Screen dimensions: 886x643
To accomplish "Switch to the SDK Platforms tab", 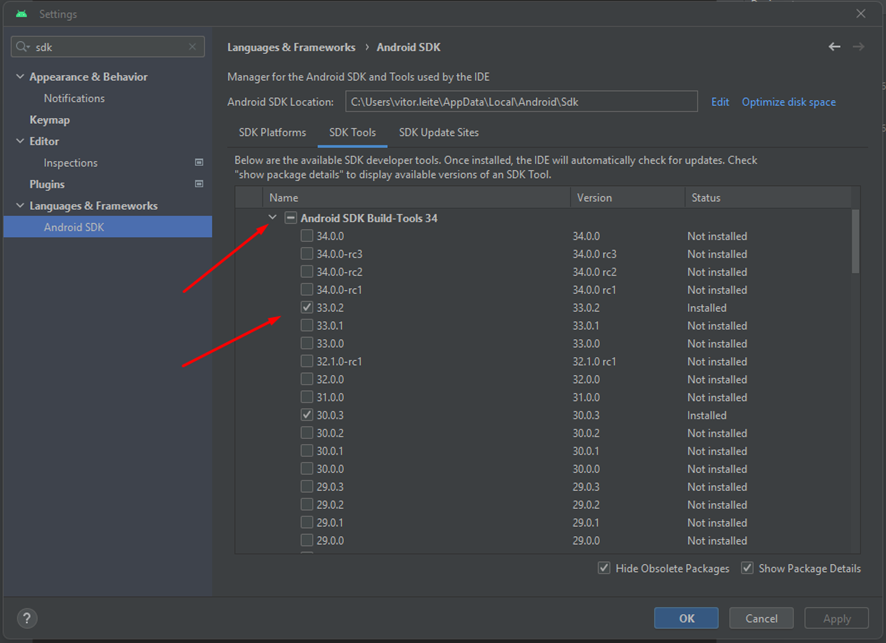I will point(272,132).
